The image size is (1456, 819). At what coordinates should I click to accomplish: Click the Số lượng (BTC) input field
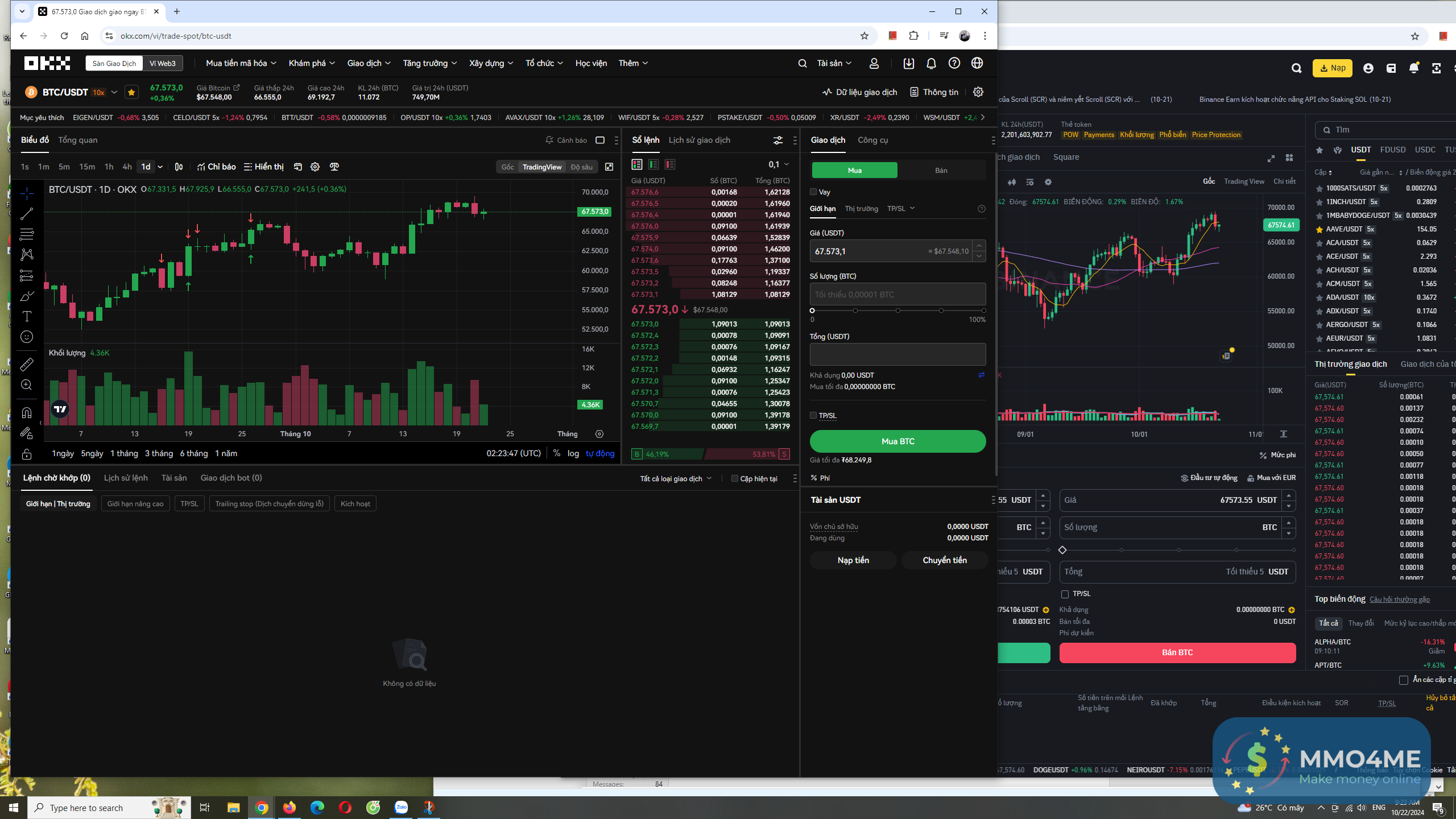pos(897,295)
